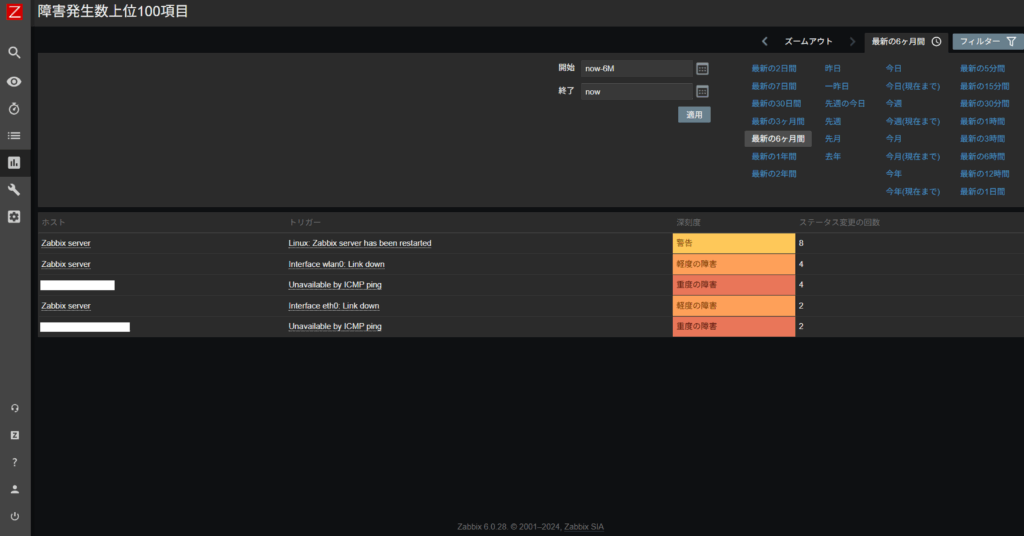Click the Zabbix logo icon
The width and height of the screenshot is (1024, 536).
14,13
